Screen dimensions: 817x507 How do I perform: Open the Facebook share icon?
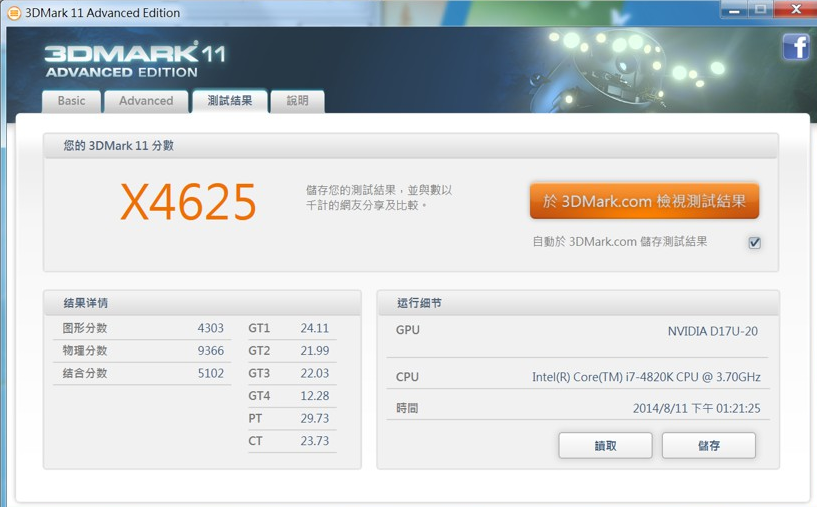(x=796, y=47)
